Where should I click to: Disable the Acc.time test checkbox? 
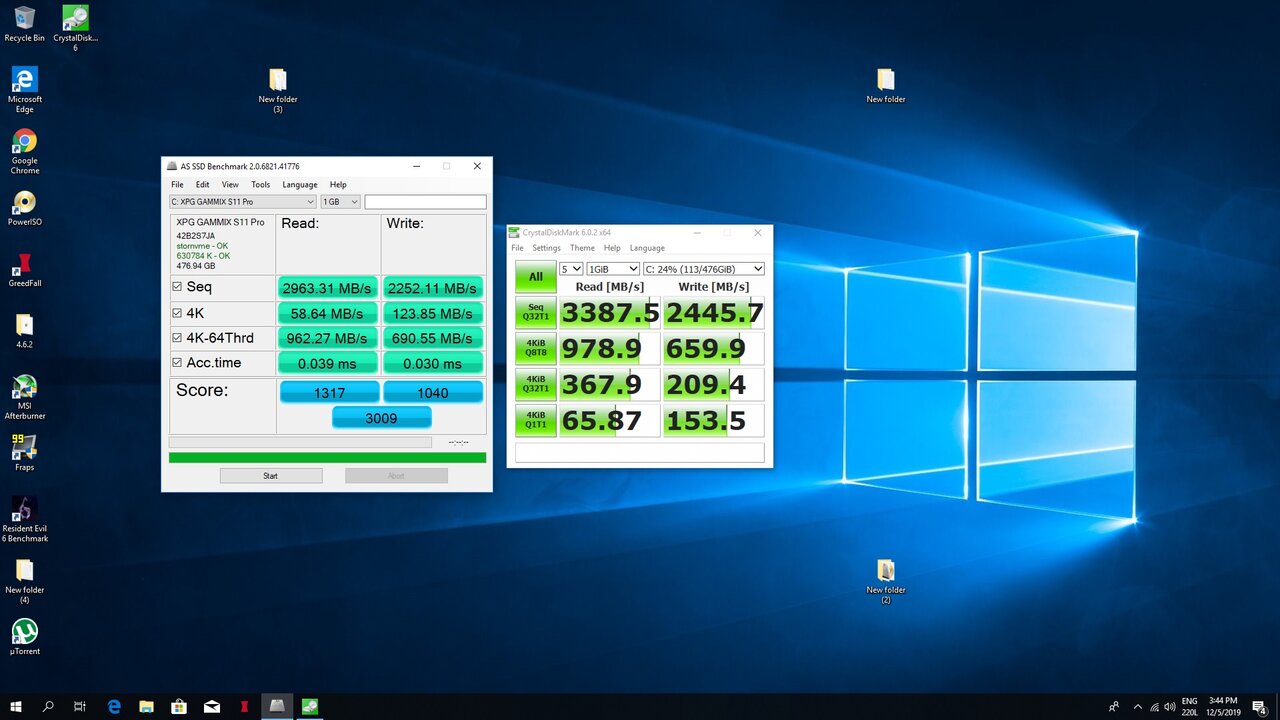pos(177,363)
